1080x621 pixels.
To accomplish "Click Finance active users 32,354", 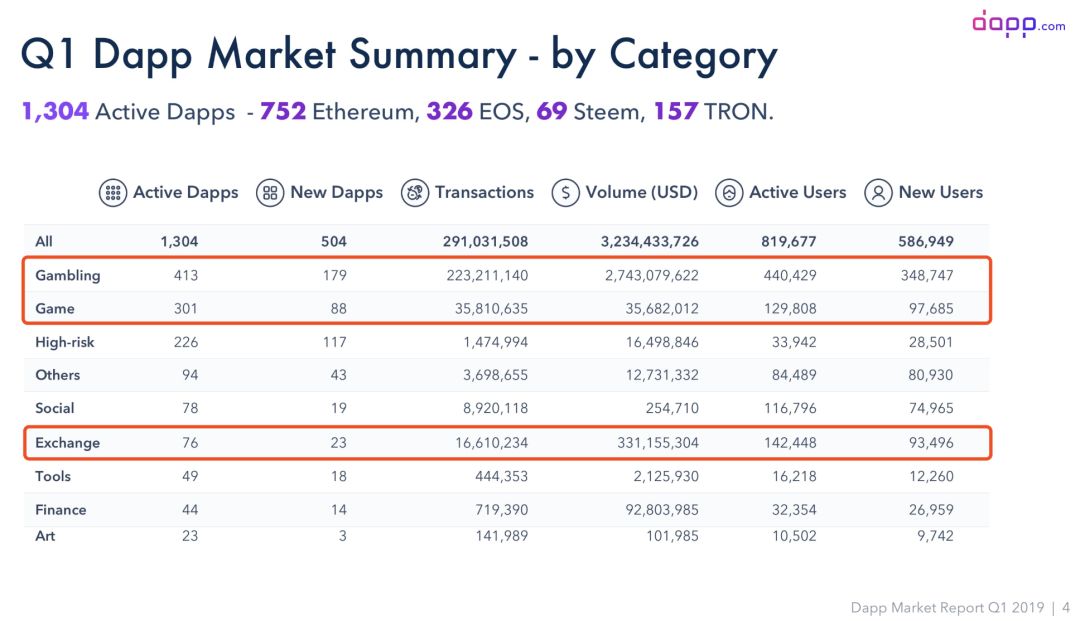I will pos(794,510).
